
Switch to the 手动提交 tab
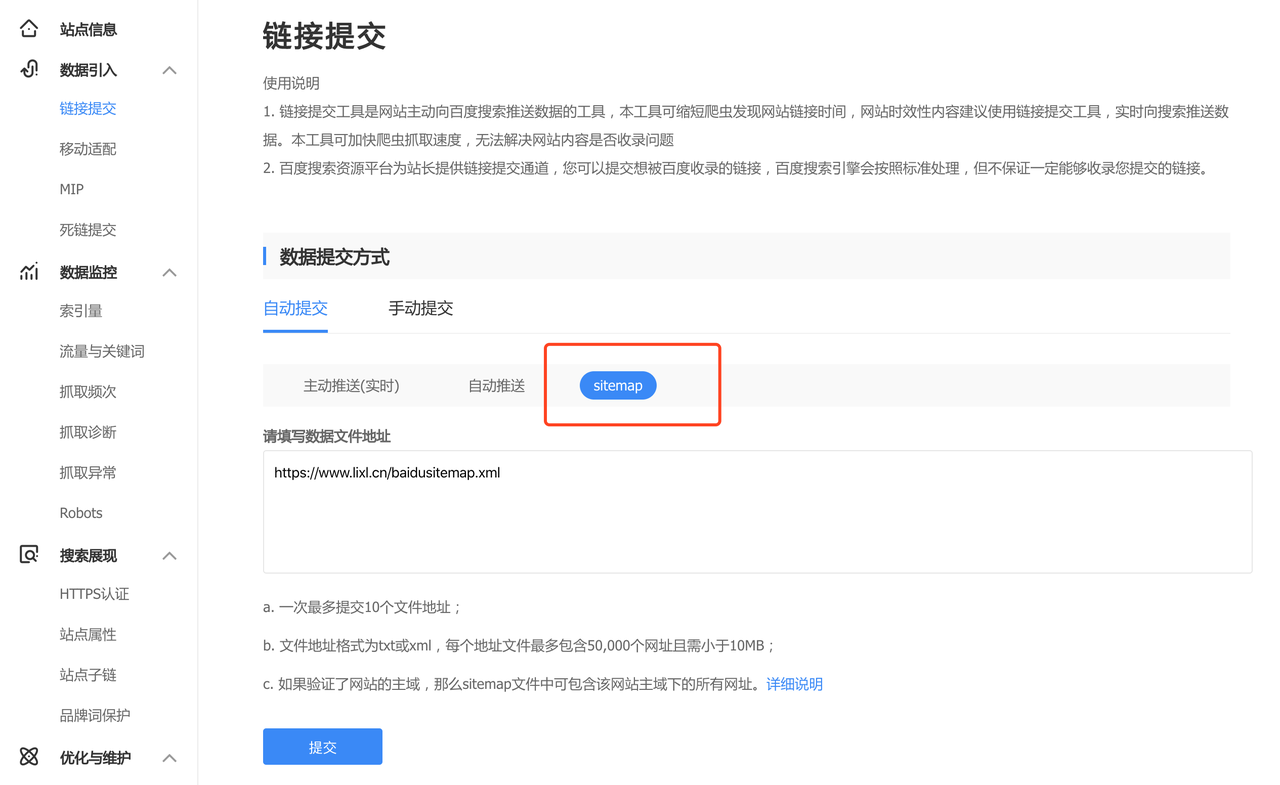tap(420, 308)
